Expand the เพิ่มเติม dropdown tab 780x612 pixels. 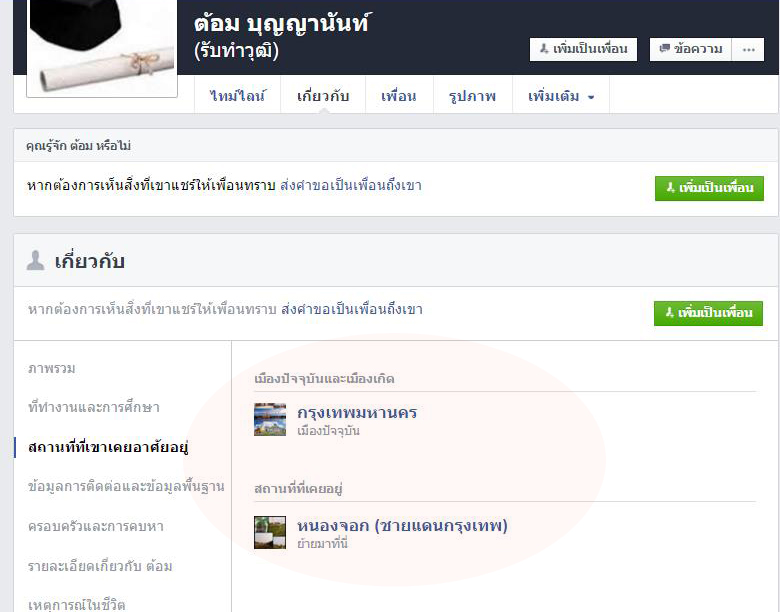point(561,97)
